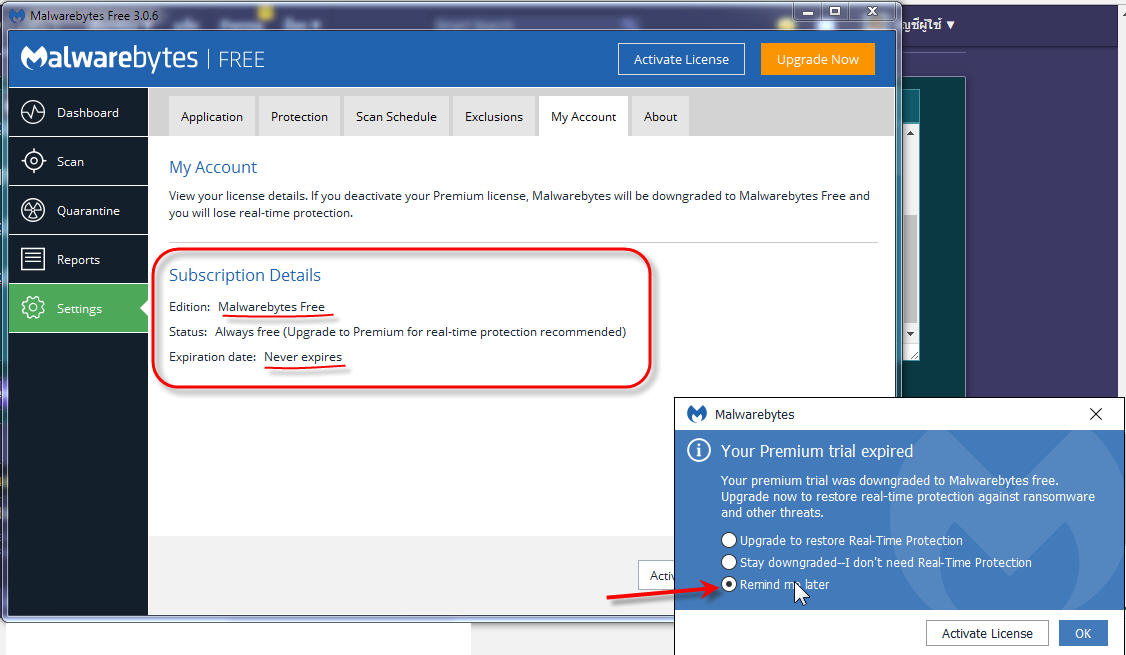1126x655 pixels.
Task: Switch to the Application tab
Action: point(212,116)
